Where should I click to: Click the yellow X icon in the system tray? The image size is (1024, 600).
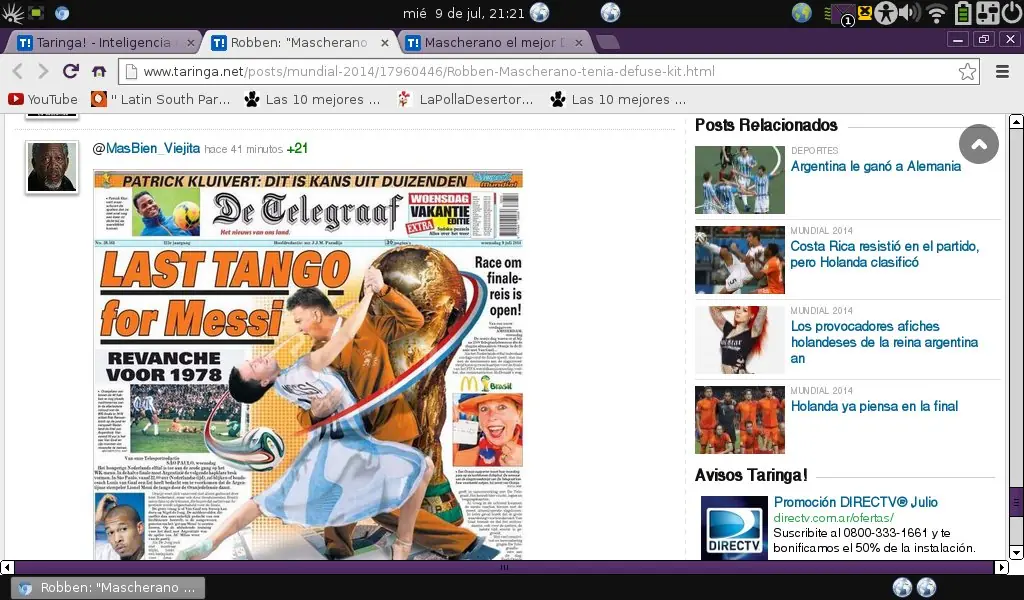coord(865,12)
